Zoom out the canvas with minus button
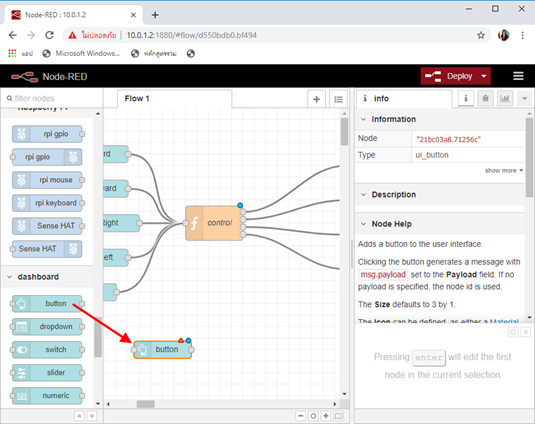Image resolution: width=535 pixels, height=424 pixels. (300, 416)
